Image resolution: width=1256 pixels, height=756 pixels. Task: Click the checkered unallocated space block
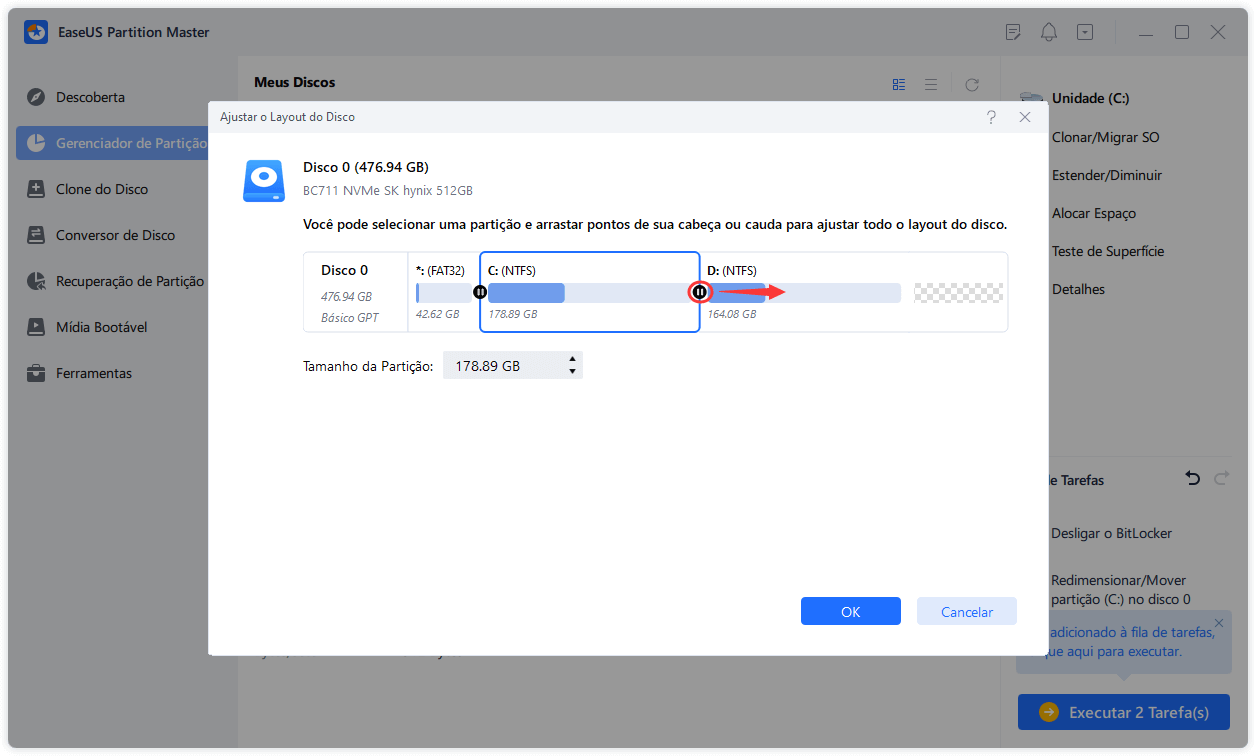[x=958, y=293]
